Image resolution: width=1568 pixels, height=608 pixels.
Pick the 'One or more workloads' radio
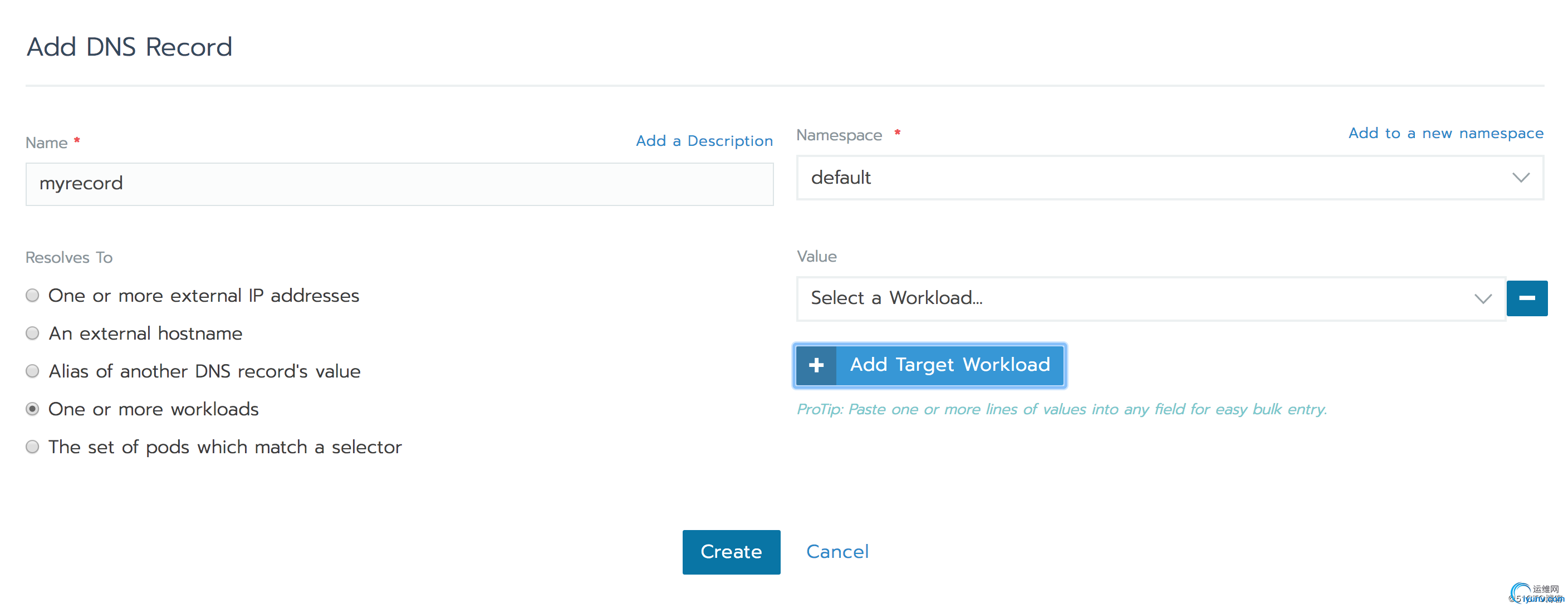click(33, 409)
